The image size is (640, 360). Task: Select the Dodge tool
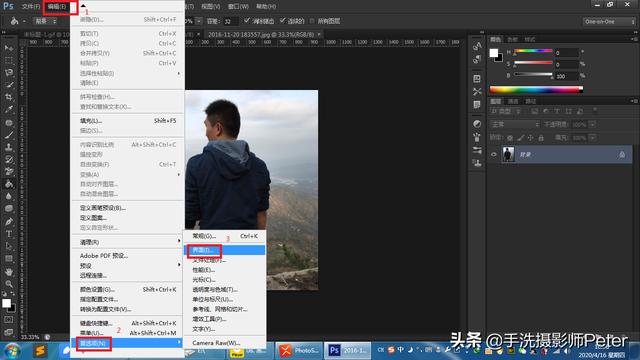pyautogui.click(x=9, y=209)
